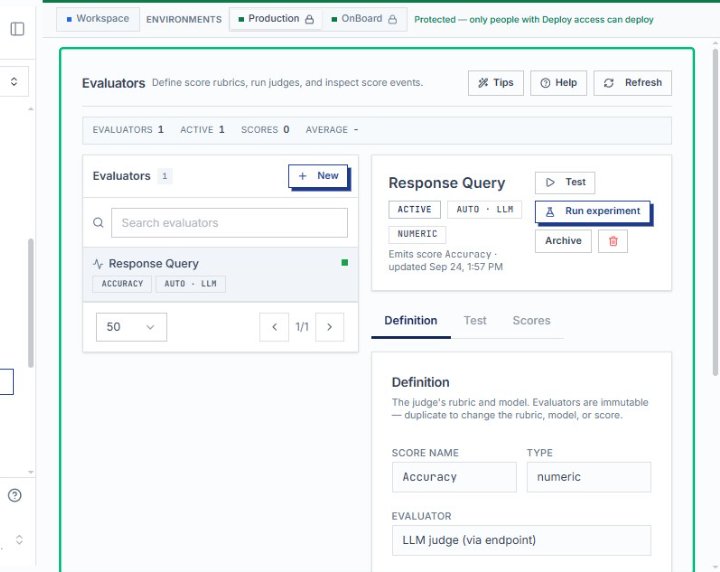Go to next page of evaluators
The width and height of the screenshot is (720, 572).
329,327
